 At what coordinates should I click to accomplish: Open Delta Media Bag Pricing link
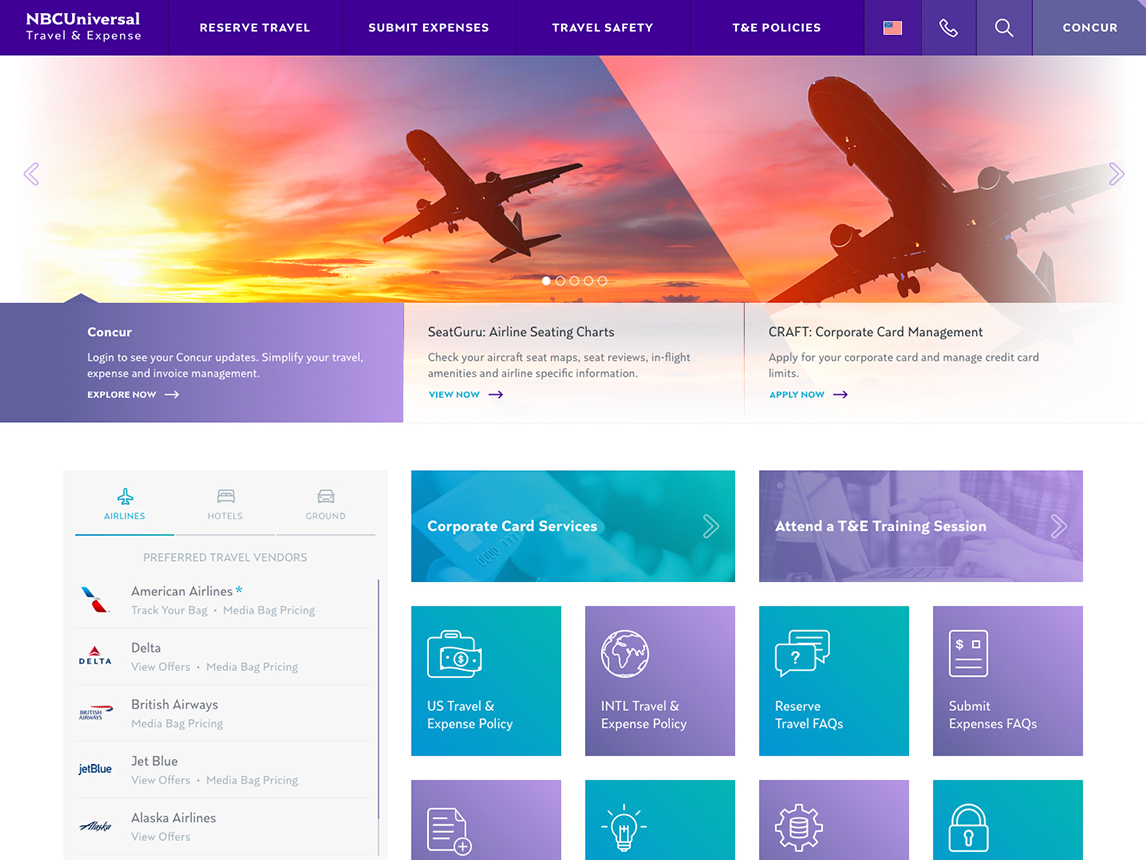coord(252,667)
